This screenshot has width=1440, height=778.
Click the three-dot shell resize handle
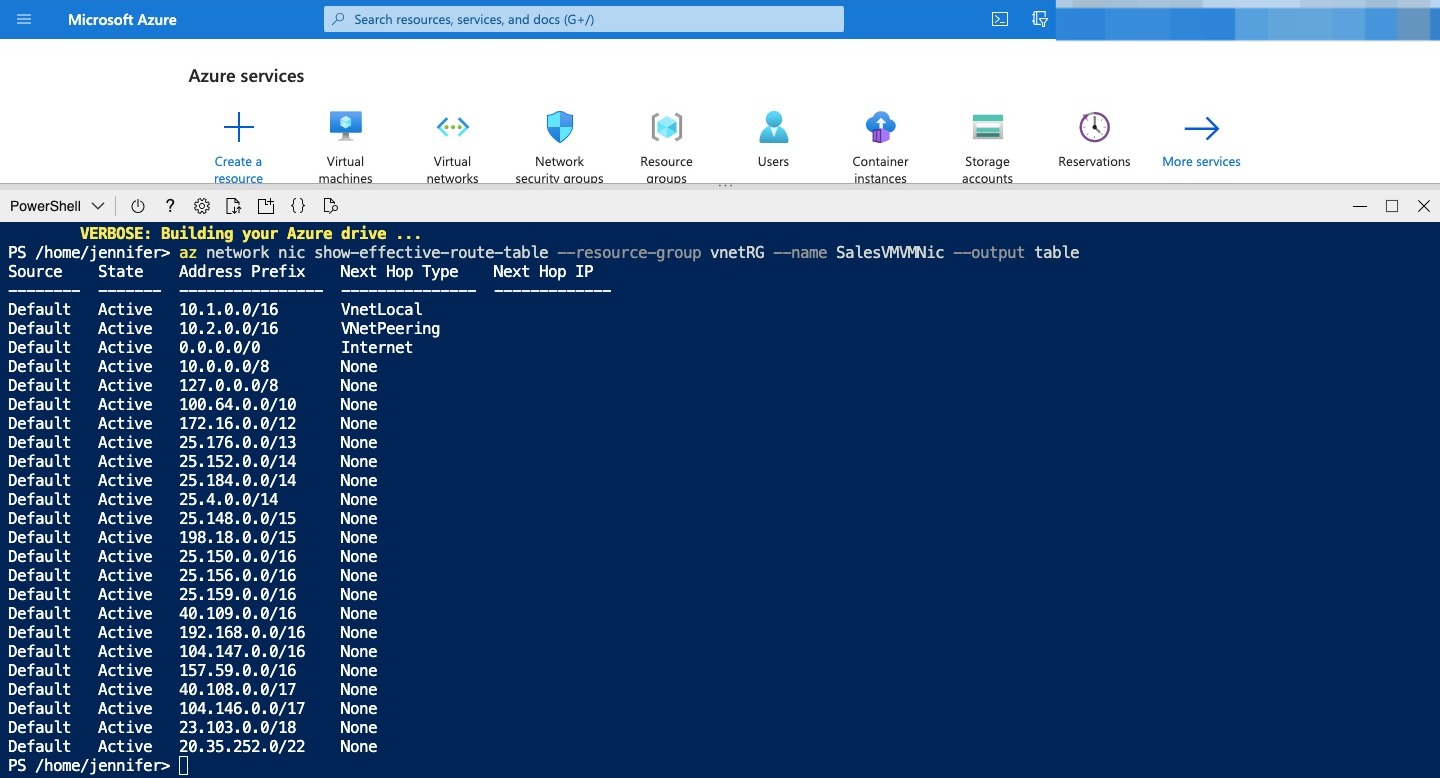[726, 186]
